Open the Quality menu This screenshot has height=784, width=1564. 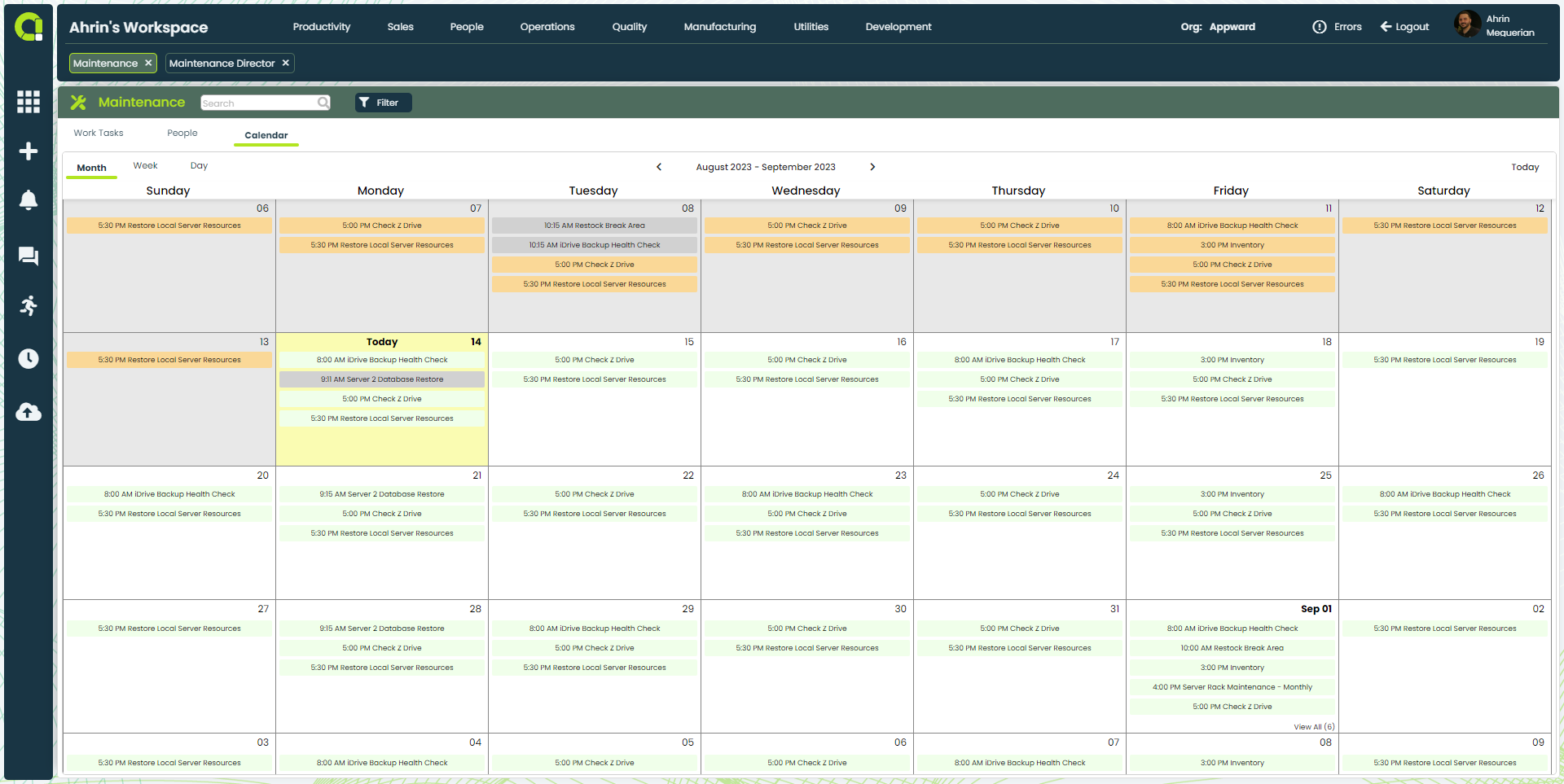630,27
